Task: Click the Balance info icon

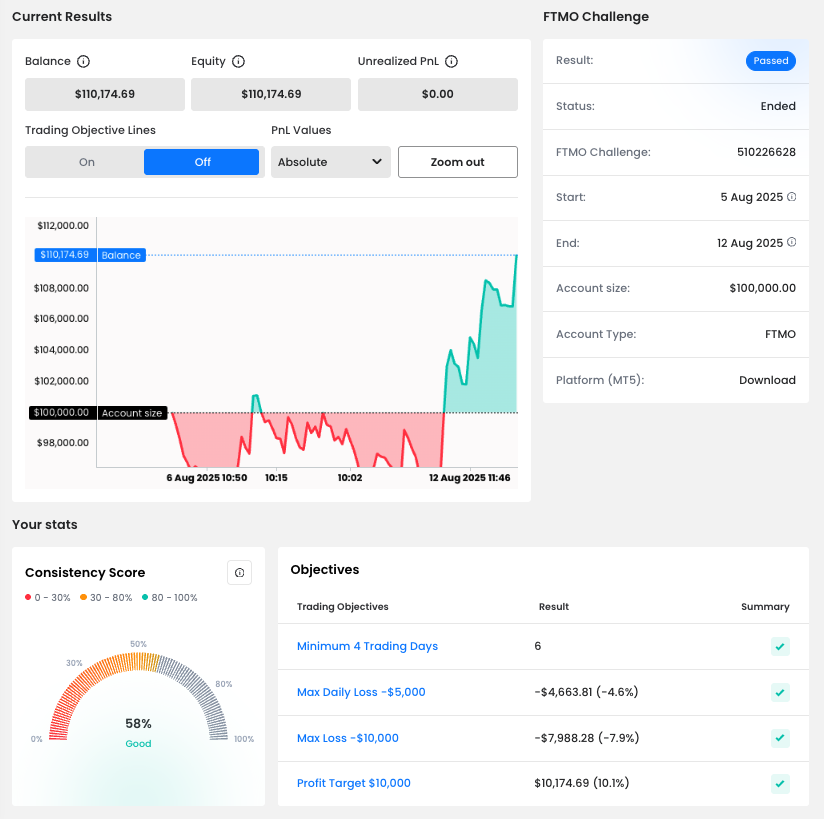Action: pos(84,62)
